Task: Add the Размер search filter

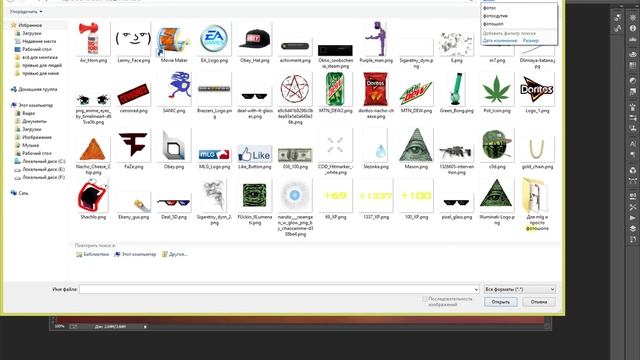Action: (x=531, y=40)
